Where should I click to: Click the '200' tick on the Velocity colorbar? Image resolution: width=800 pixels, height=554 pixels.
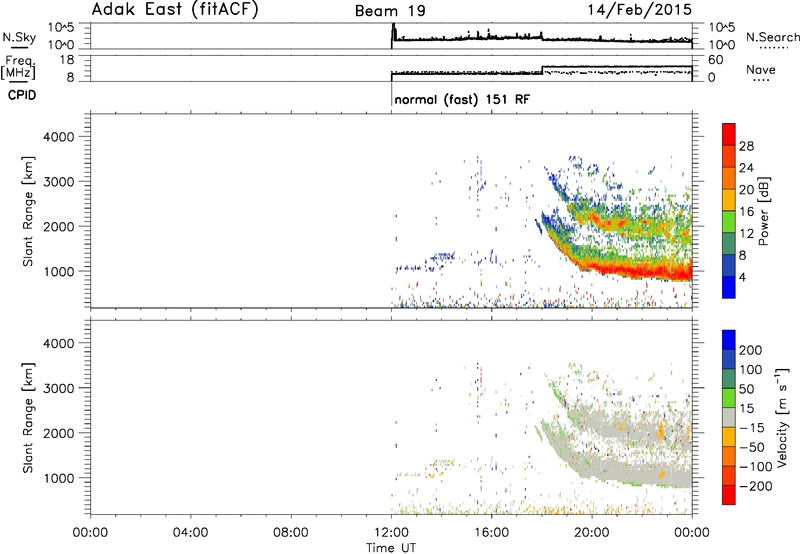click(x=751, y=350)
